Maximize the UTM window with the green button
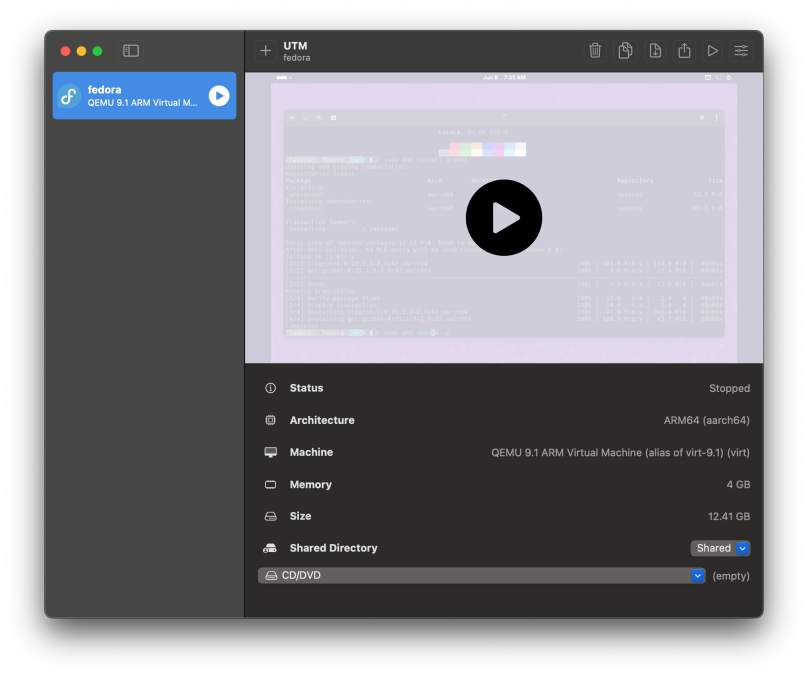This screenshot has height=677, width=808. [97, 51]
